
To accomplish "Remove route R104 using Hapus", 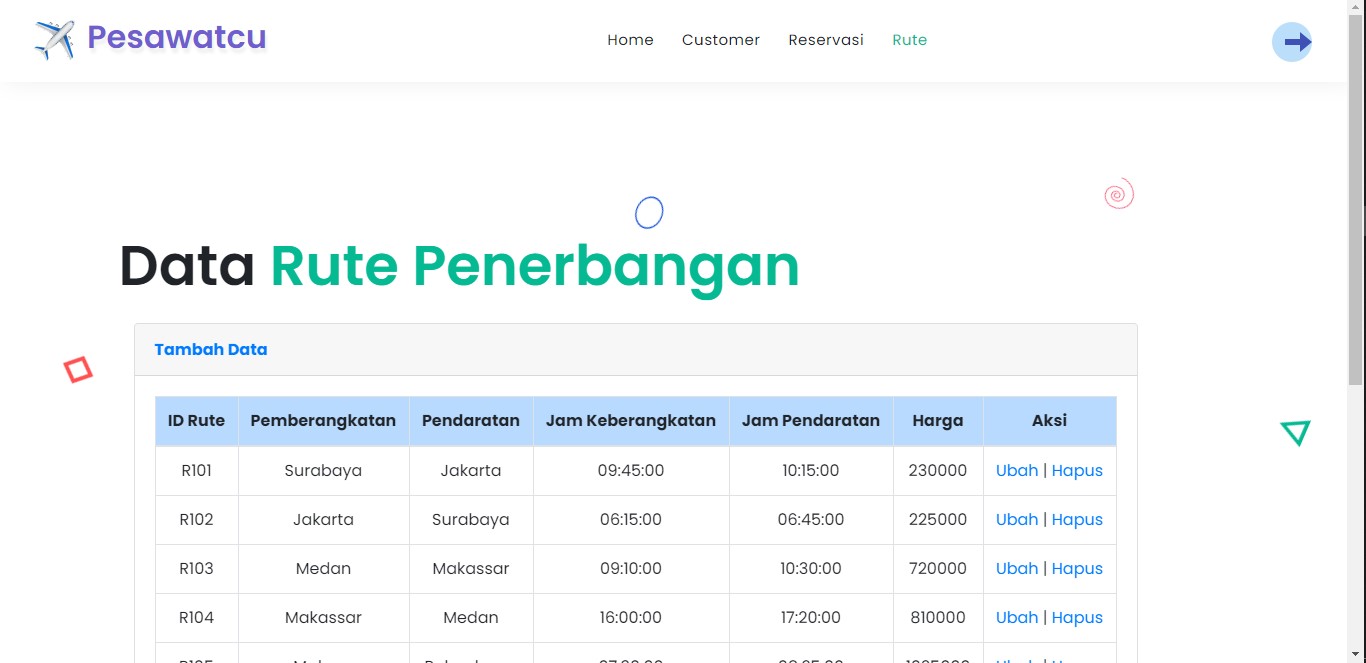I will (1077, 618).
